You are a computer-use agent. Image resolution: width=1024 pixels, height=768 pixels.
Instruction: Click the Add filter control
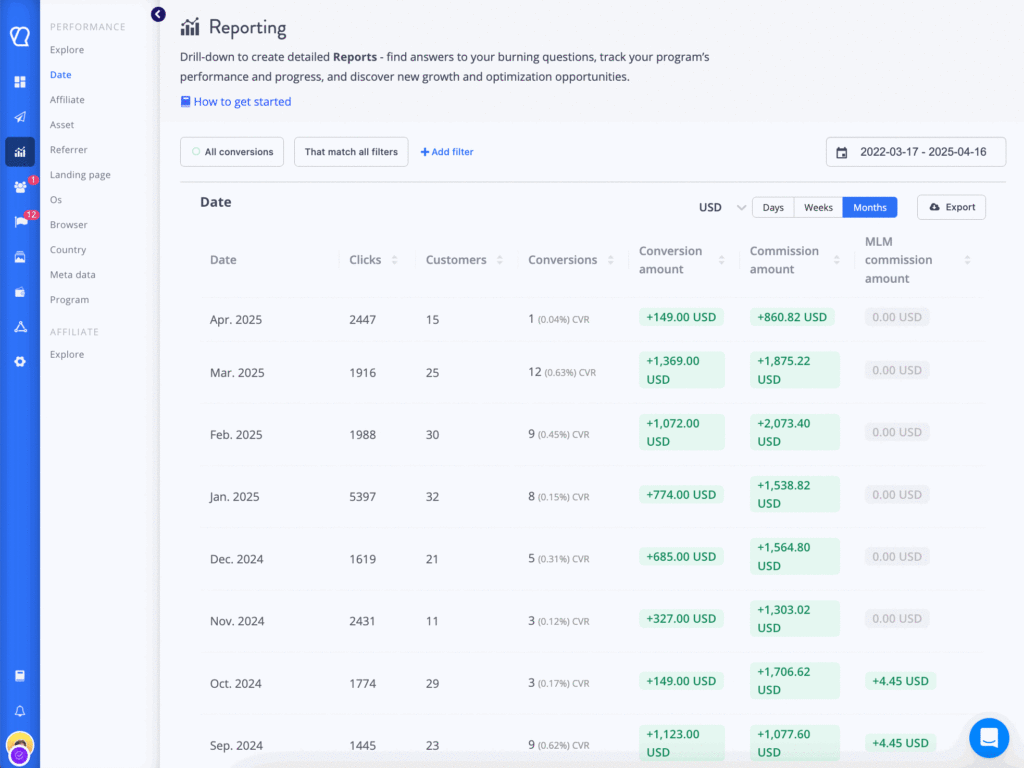pos(447,152)
